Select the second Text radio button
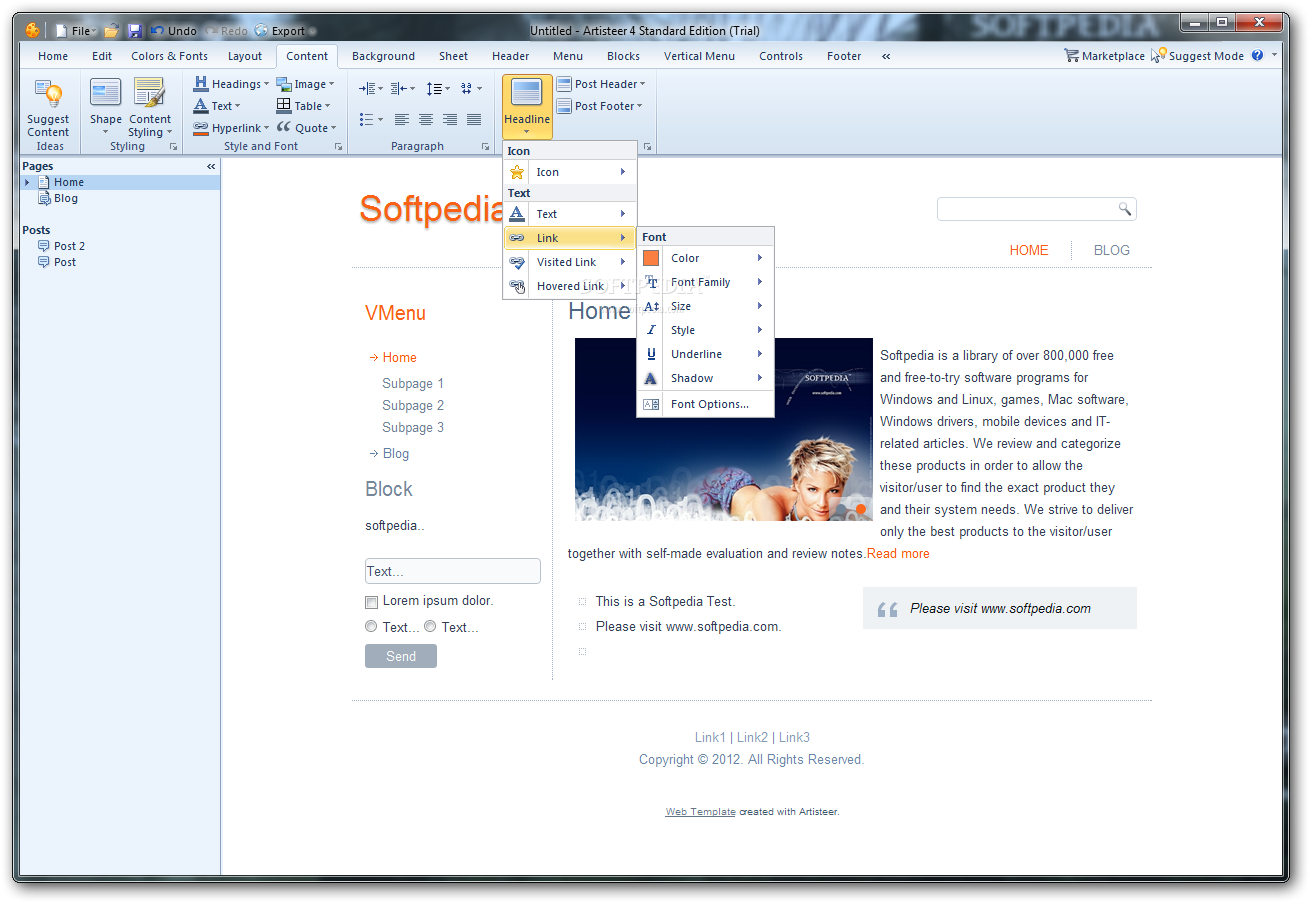The width and height of the screenshot is (1310, 903). pyautogui.click(x=430, y=627)
